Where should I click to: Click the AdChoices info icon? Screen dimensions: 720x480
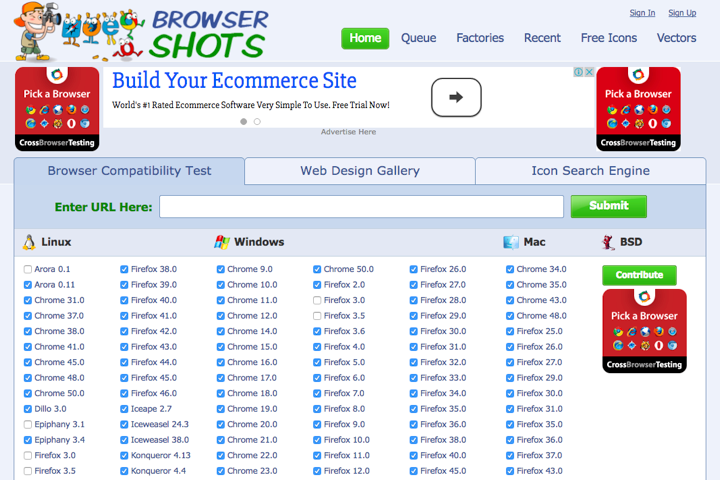(x=578, y=72)
